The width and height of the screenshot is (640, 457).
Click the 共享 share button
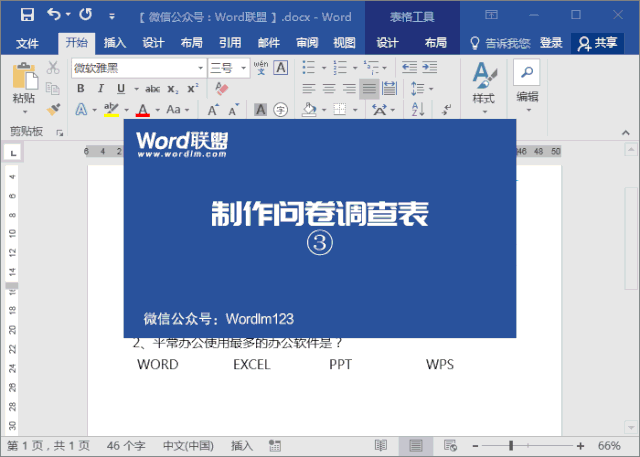point(598,43)
